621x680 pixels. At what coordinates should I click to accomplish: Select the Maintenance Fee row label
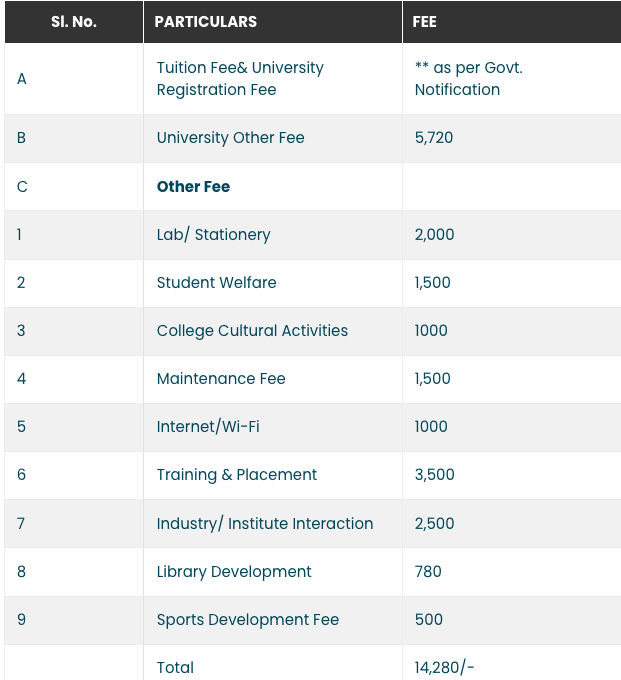tap(221, 379)
